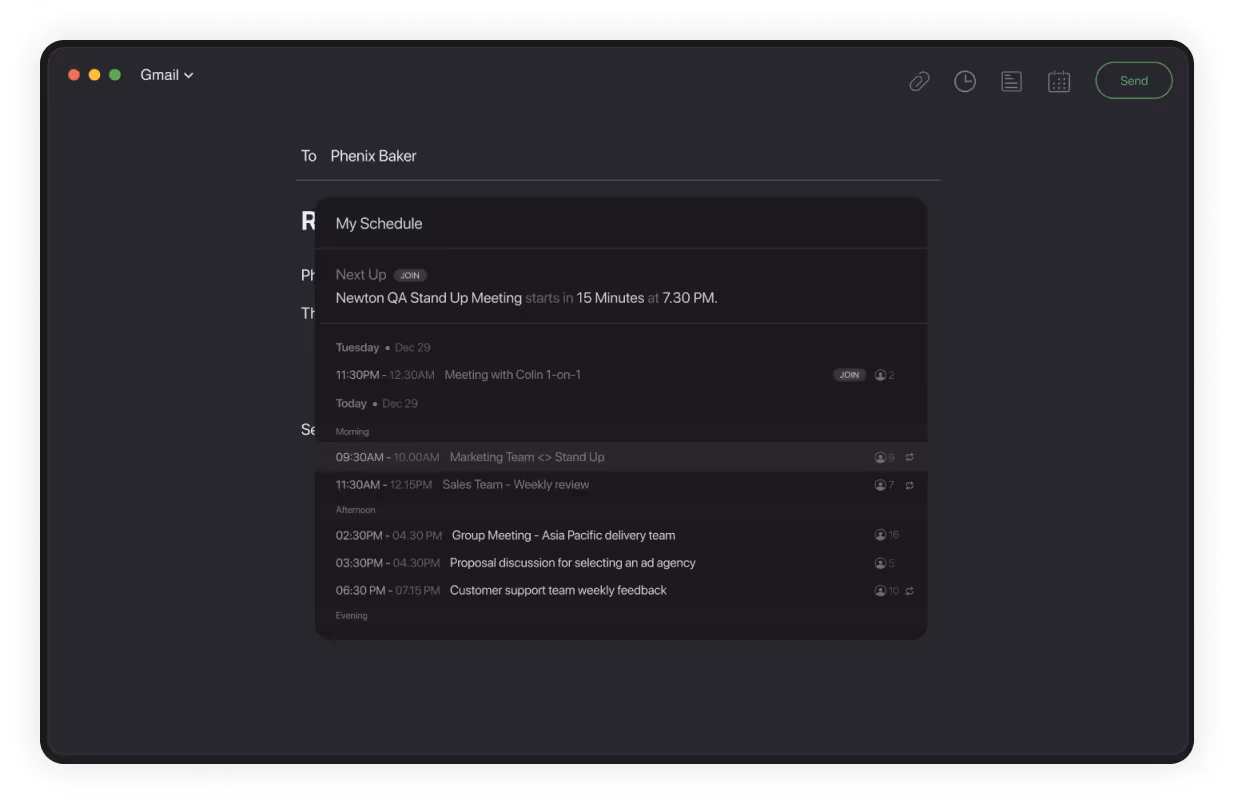Attach a file using the paperclip icon
This screenshot has height=804, width=1234.
click(x=919, y=80)
